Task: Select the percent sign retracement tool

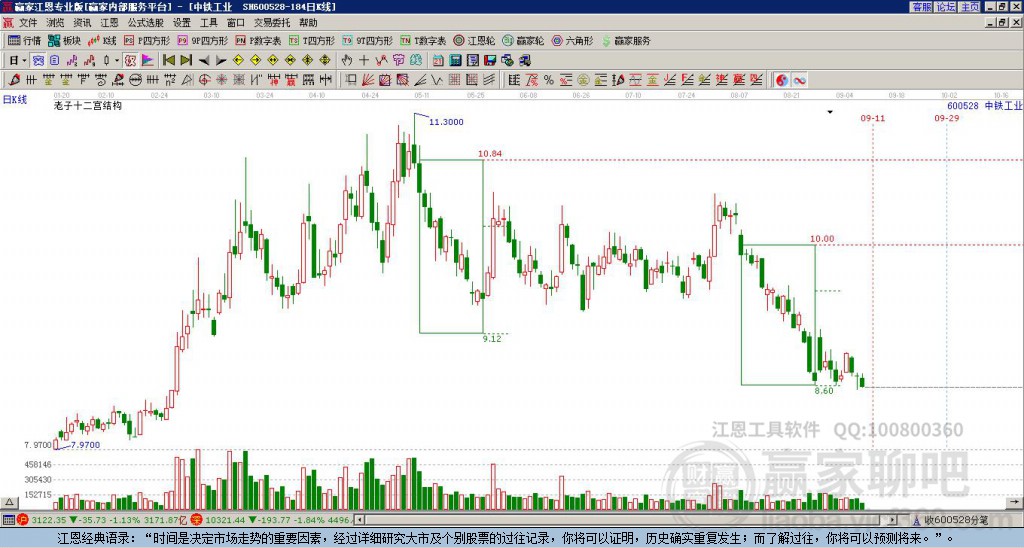Action: [x=549, y=80]
